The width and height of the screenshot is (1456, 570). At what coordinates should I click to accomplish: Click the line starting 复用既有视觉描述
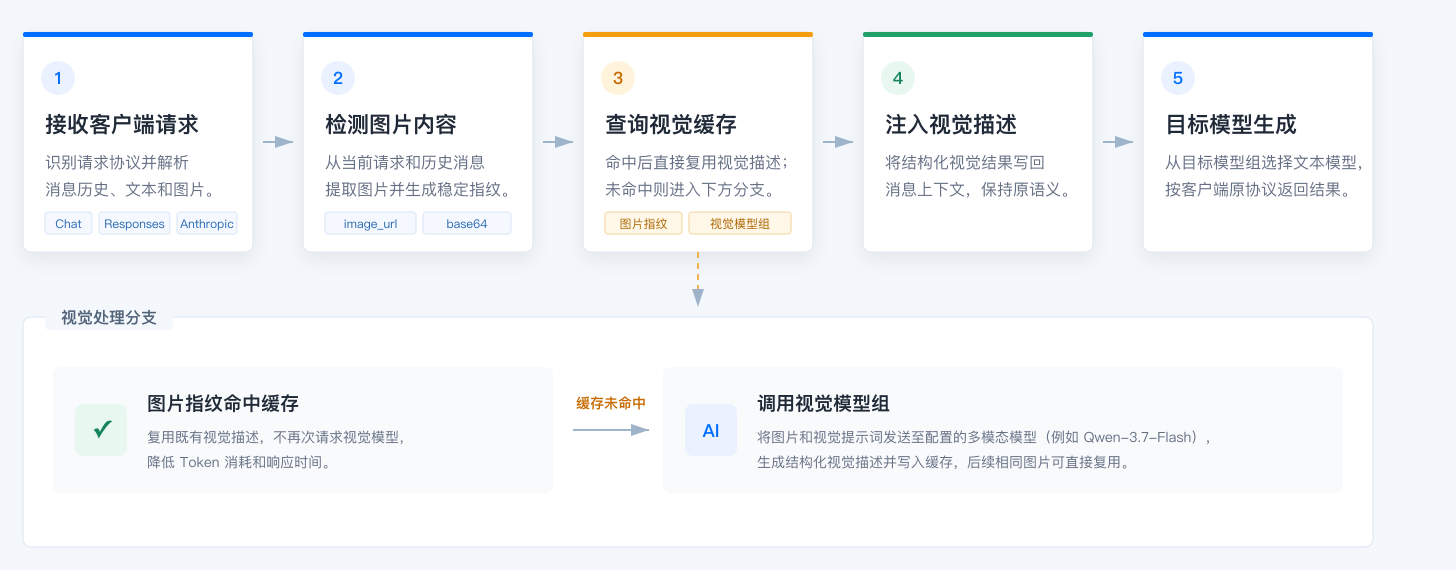[276, 437]
